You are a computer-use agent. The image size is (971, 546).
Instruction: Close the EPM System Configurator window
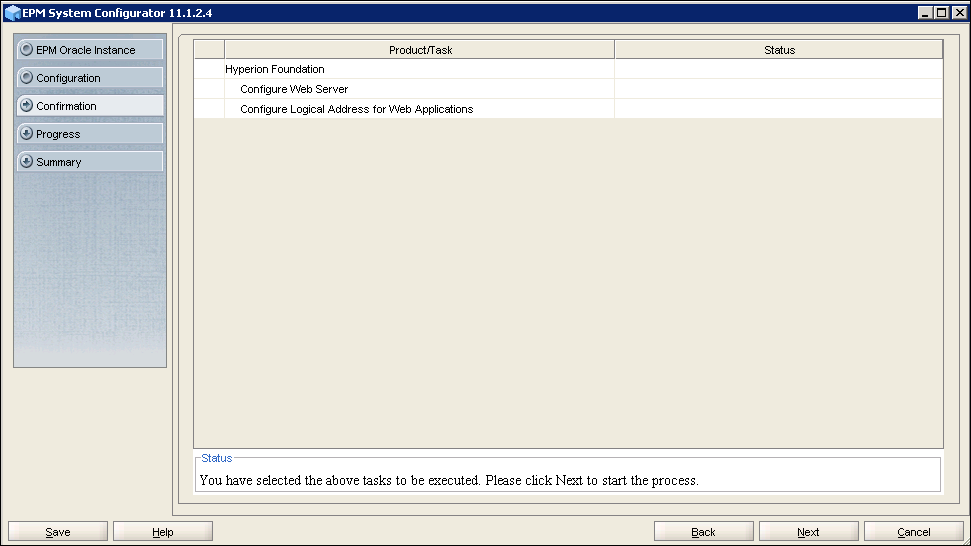(x=959, y=12)
